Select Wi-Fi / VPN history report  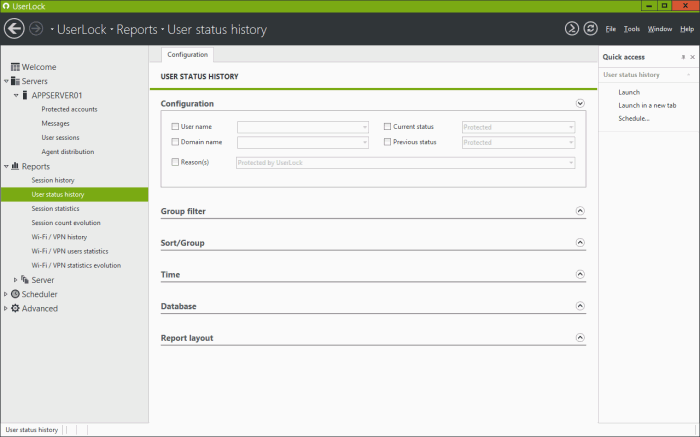pos(59,237)
